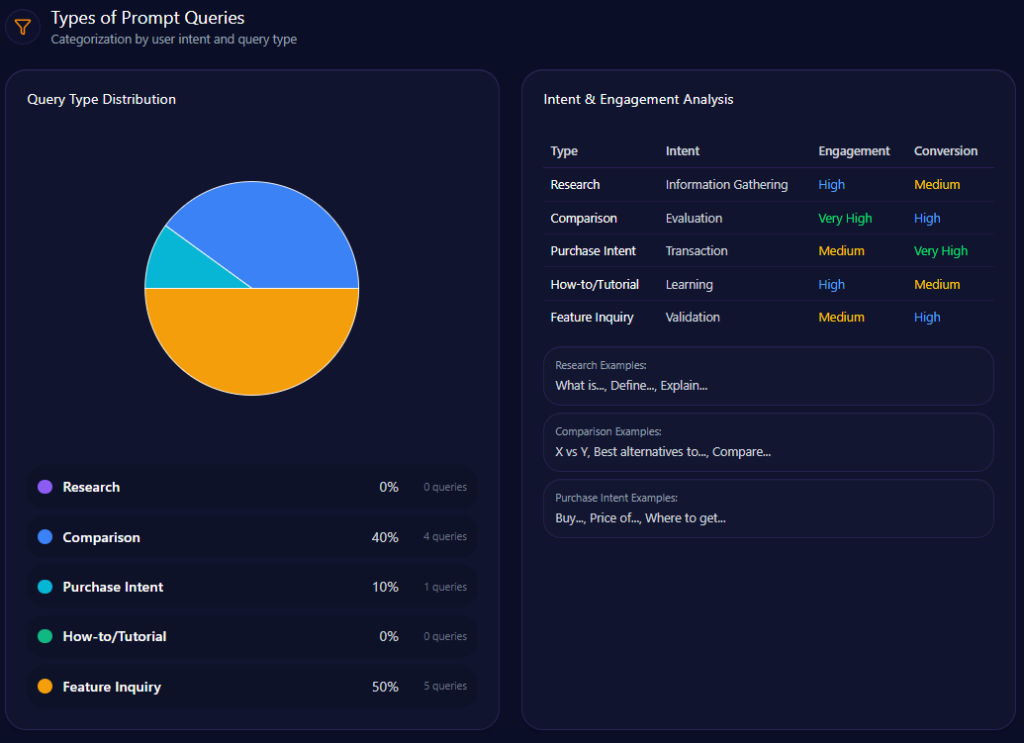Click the Intent column header
This screenshot has height=743, width=1024.
coord(682,151)
